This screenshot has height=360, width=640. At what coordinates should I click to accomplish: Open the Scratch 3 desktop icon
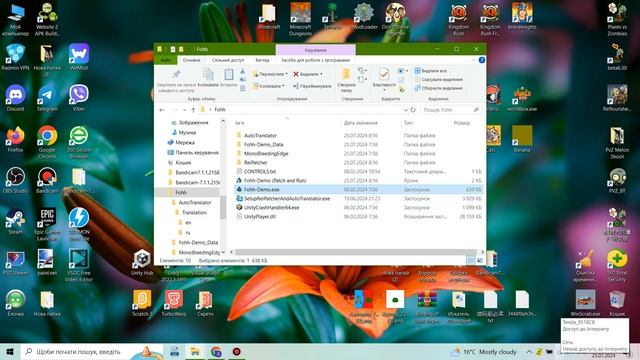coord(142,303)
